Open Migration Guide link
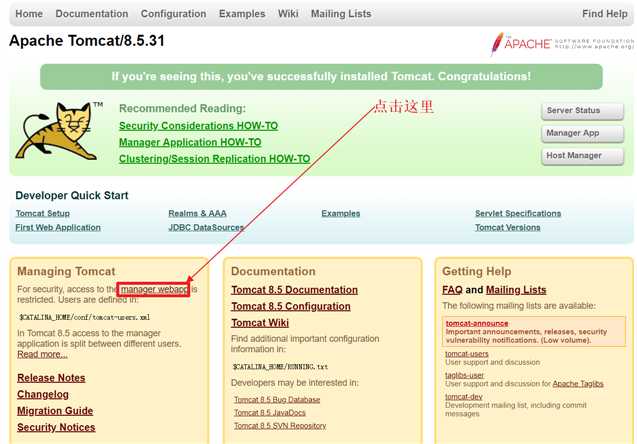The height and width of the screenshot is (444, 637). pyautogui.click(x=55, y=411)
